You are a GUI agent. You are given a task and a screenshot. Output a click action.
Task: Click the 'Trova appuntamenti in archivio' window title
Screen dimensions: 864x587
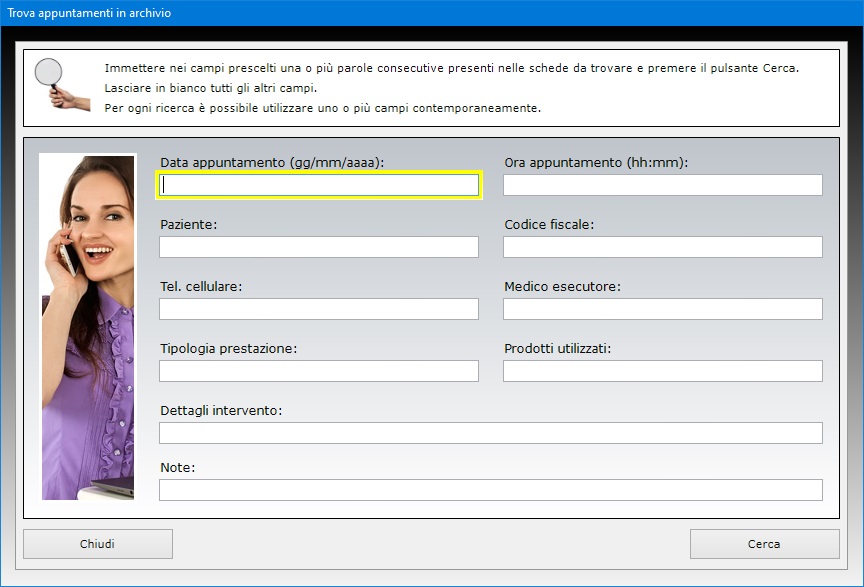pos(89,13)
